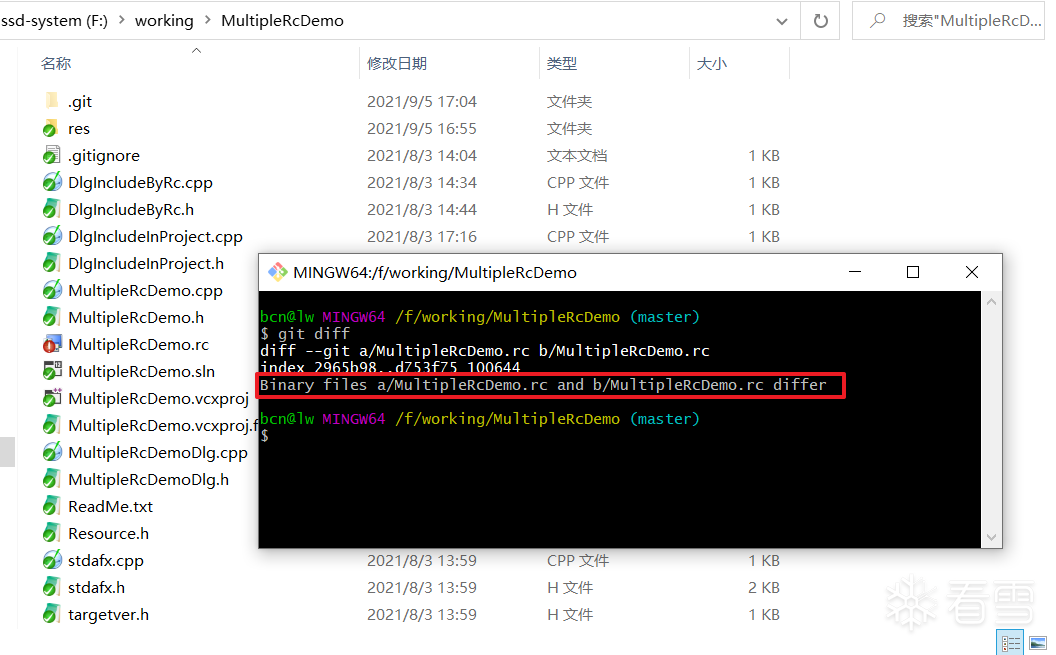Select the .gitignore file name

click(104, 156)
